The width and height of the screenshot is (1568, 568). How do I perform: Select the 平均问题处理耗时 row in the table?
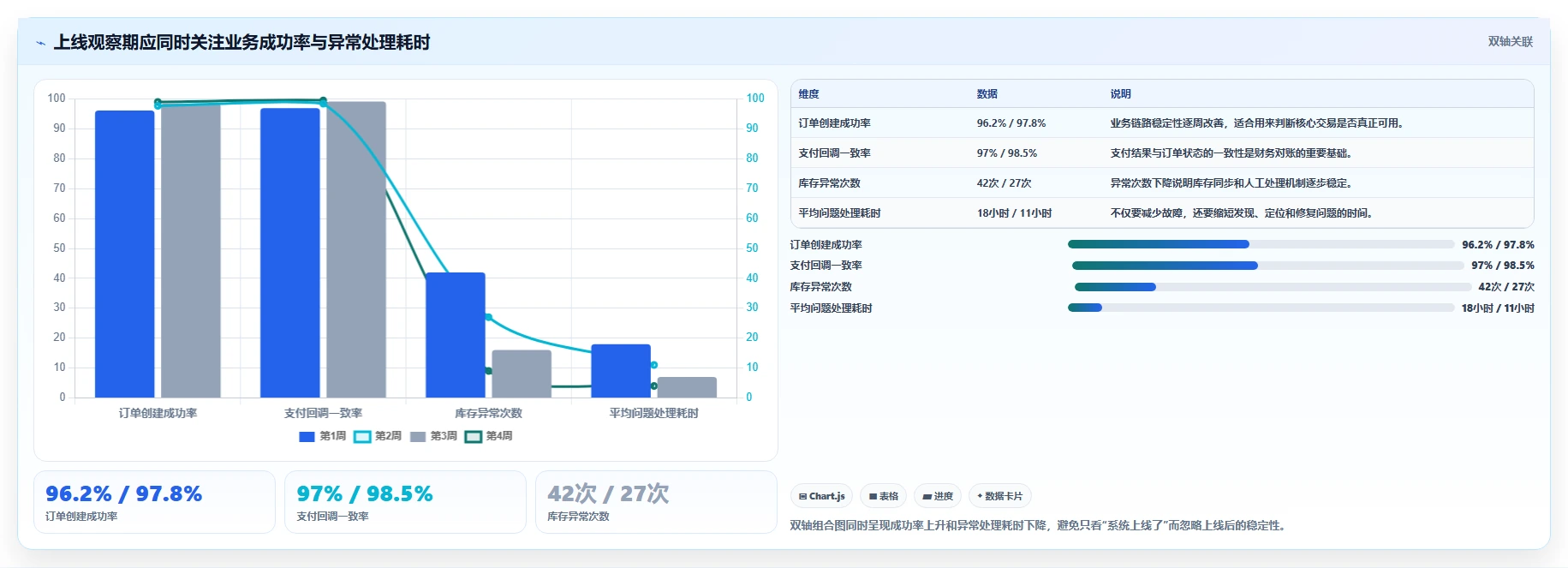[x=1162, y=213]
